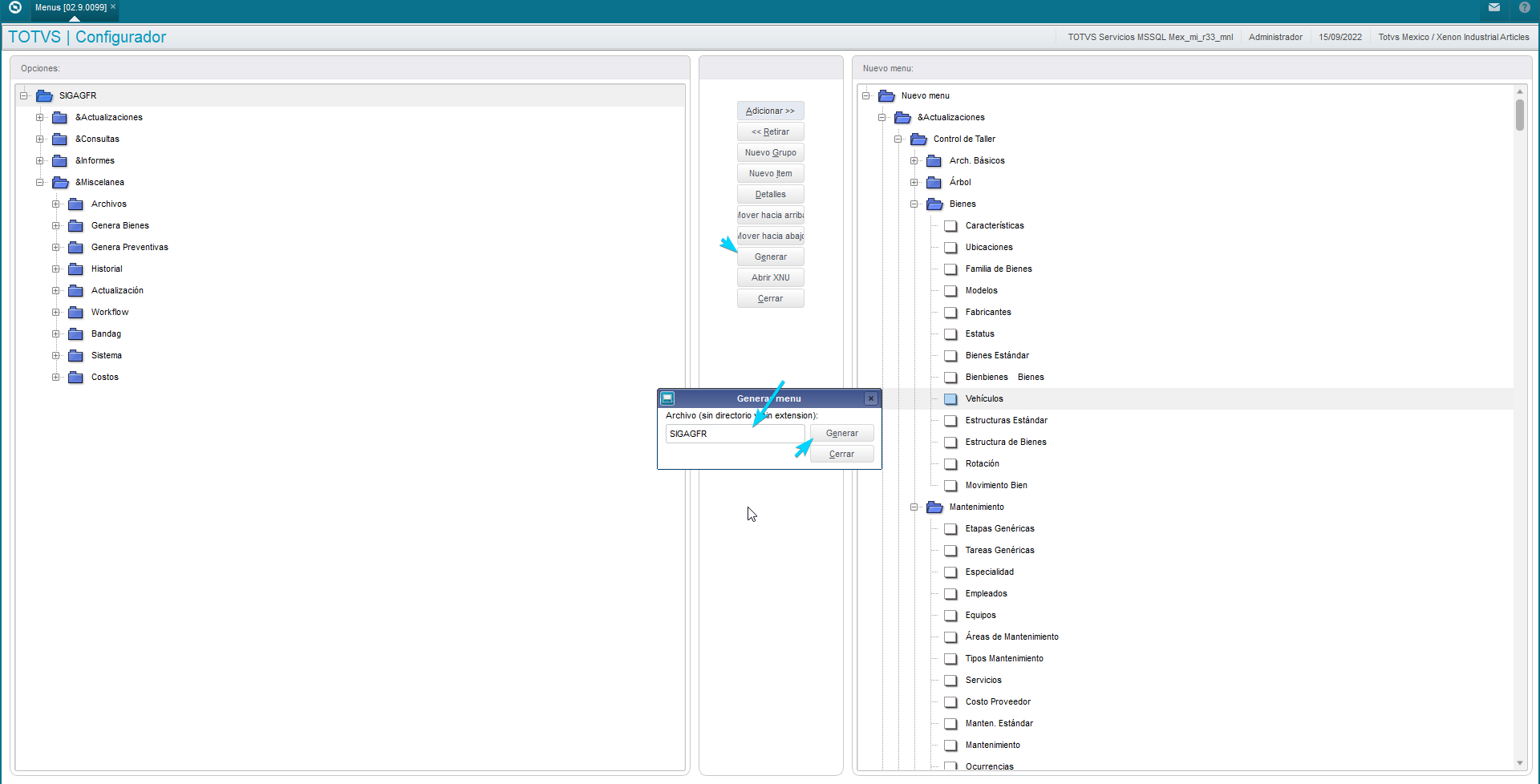
Task: Click the Ubicaciones item icon
Action: point(950,247)
